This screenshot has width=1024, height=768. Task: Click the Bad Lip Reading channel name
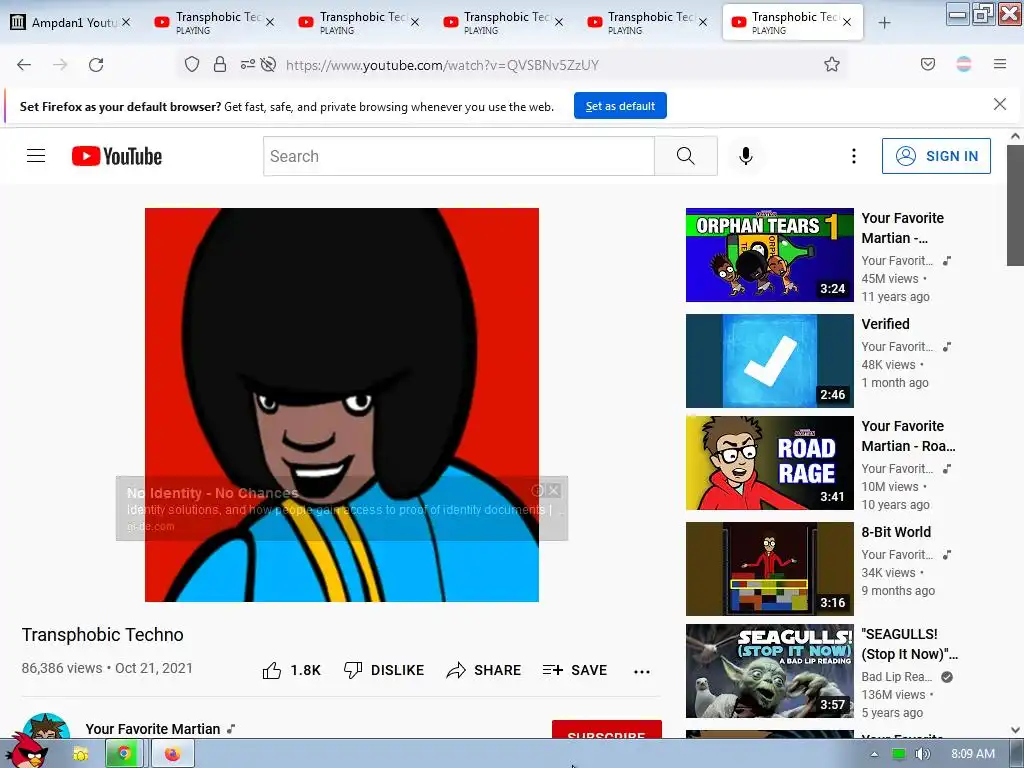click(897, 677)
